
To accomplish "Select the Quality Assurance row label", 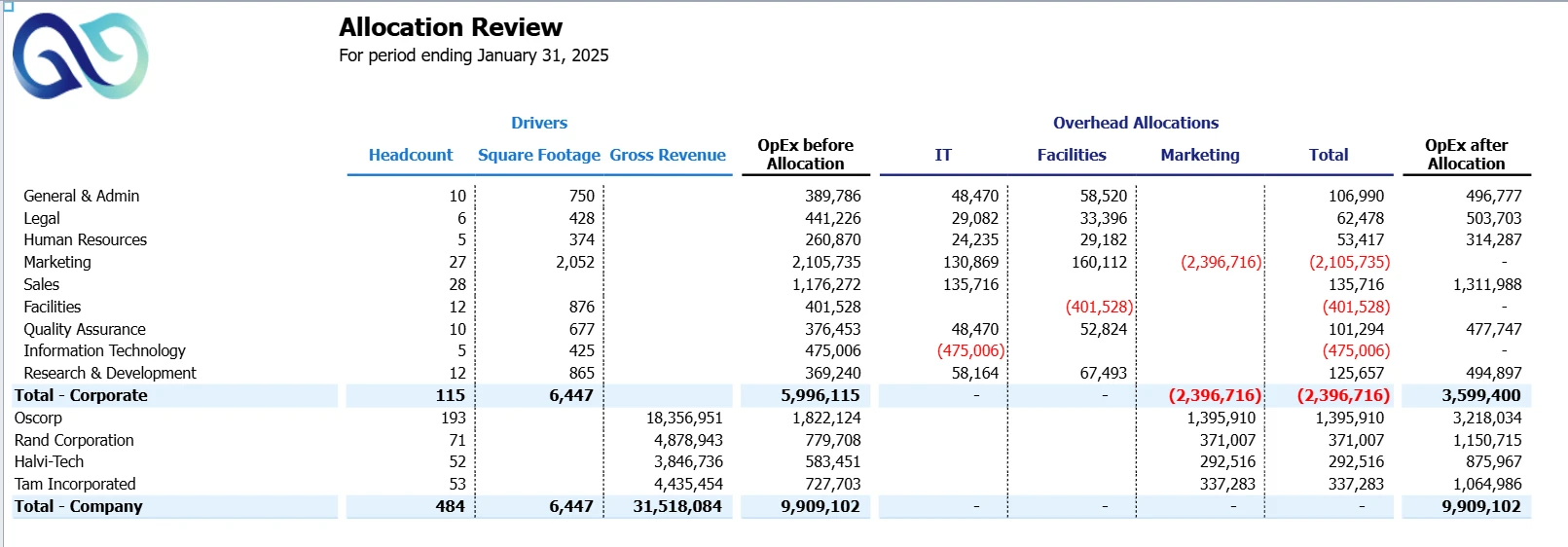I will 85,329.
